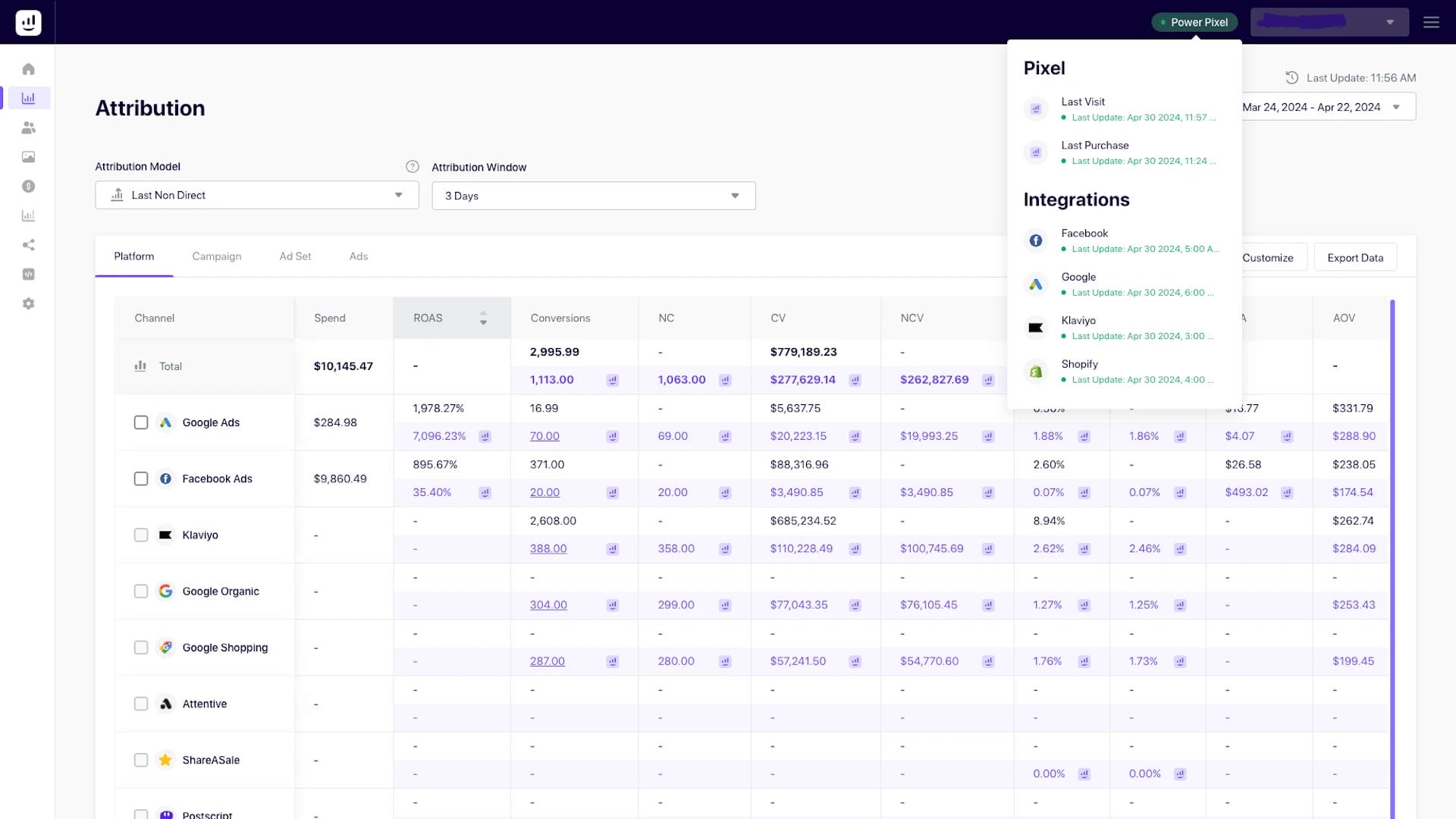Viewport: 1456px width, 819px height.
Task: Switch to the Campaign tab
Action: pos(216,256)
